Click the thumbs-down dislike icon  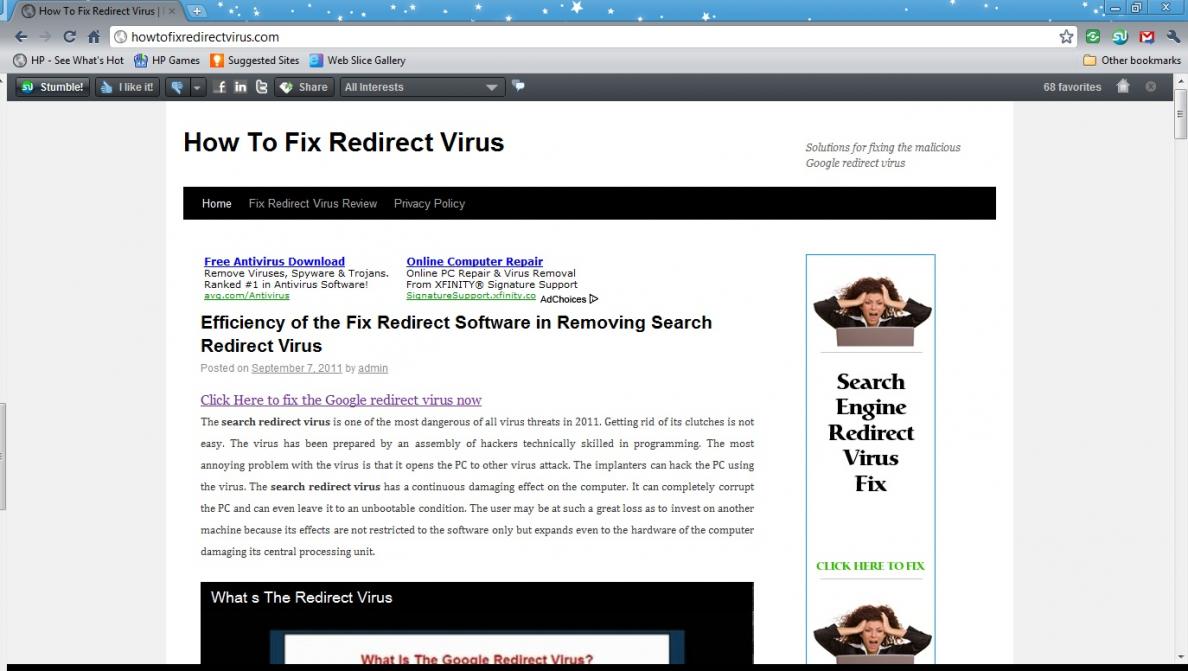click(x=177, y=87)
